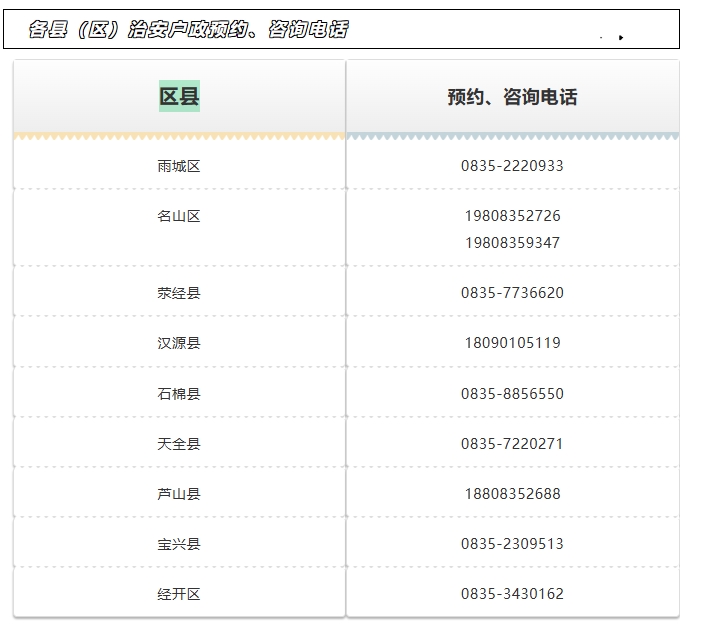Click 芦山县 phone number 18808352688

click(512, 494)
